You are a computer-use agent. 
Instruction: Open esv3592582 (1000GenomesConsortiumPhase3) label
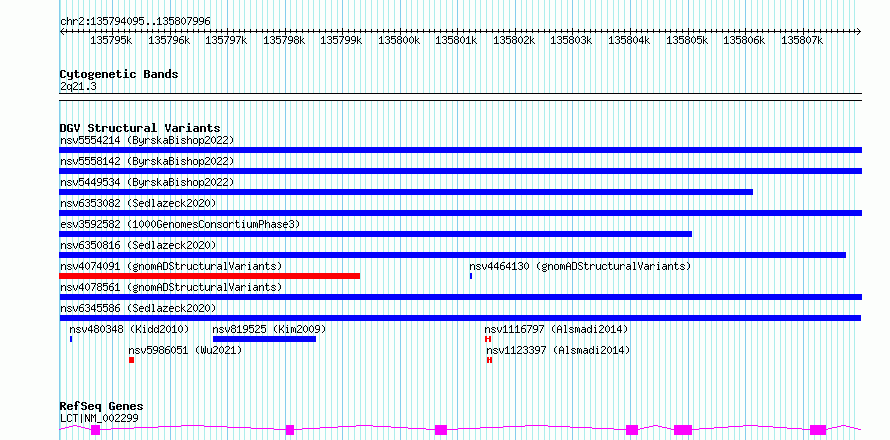[x=180, y=224]
